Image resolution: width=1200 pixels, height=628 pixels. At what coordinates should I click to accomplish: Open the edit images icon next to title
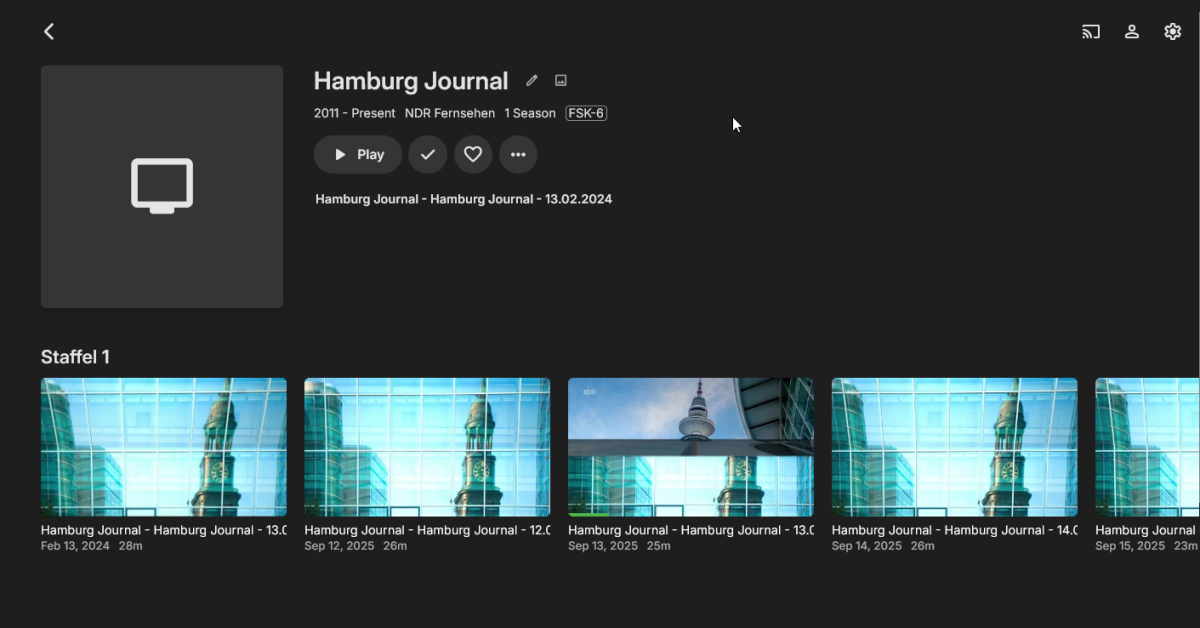[x=561, y=80]
